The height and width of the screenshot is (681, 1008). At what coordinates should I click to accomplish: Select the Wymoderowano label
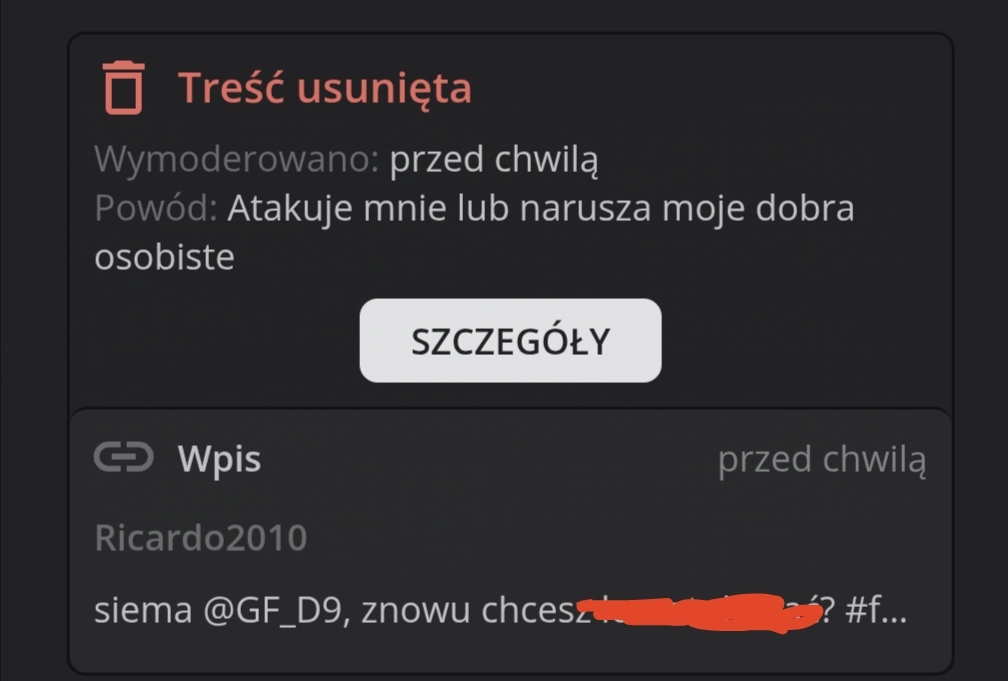[237, 159]
